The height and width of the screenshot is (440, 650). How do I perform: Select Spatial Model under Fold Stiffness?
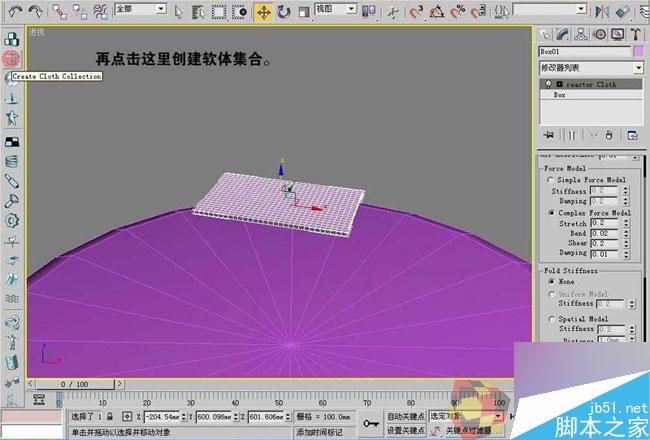point(551,319)
